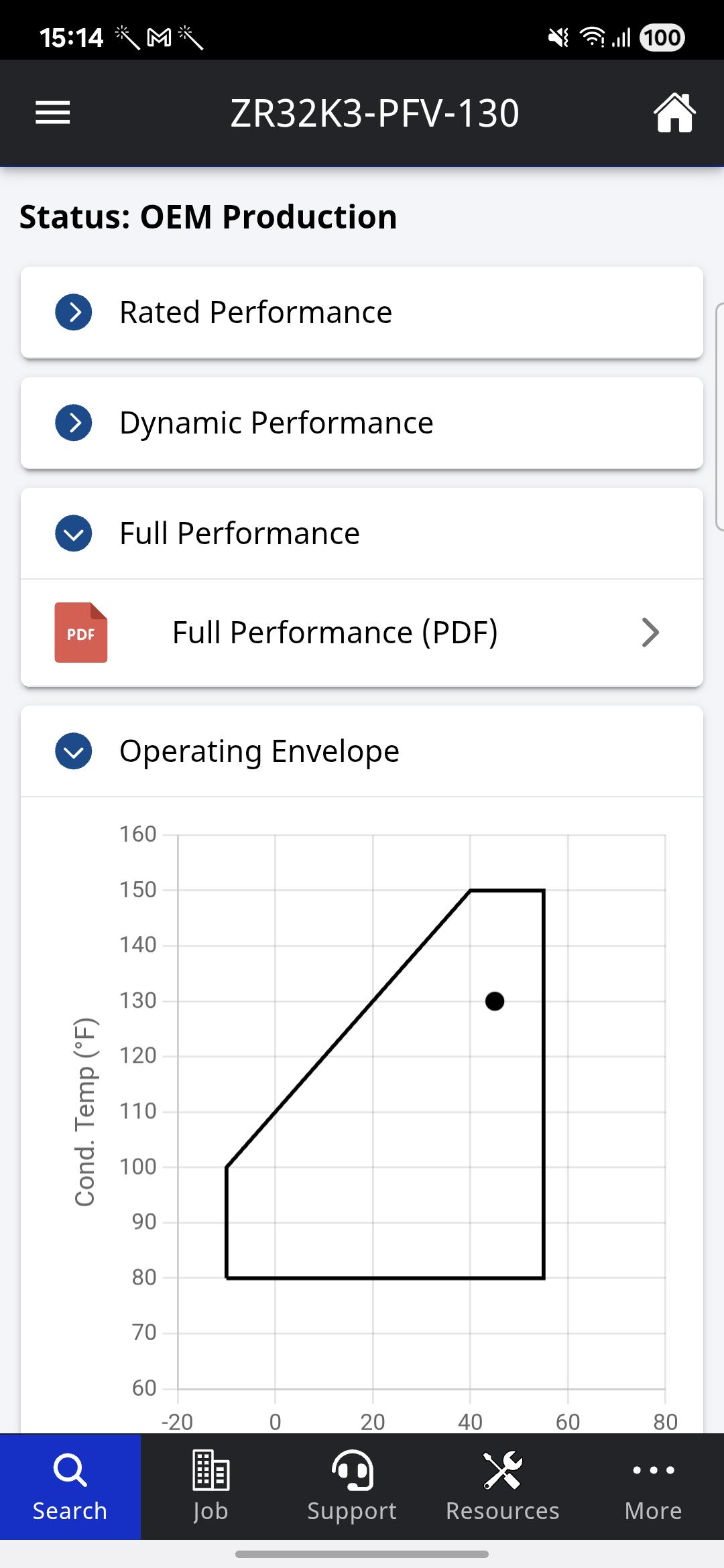This screenshot has width=724, height=1568.
Task: Open the hamburger menu
Action: tap(53, 113)
